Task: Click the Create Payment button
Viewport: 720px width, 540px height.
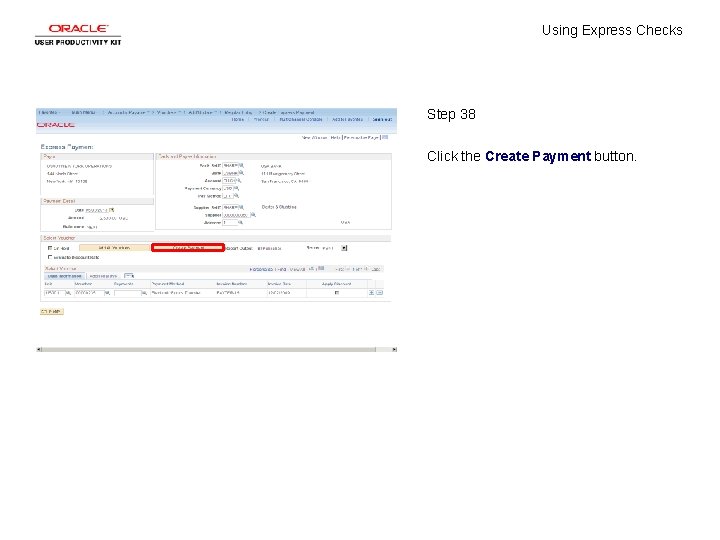Action: pyautogui.click(x=188, y=248)
